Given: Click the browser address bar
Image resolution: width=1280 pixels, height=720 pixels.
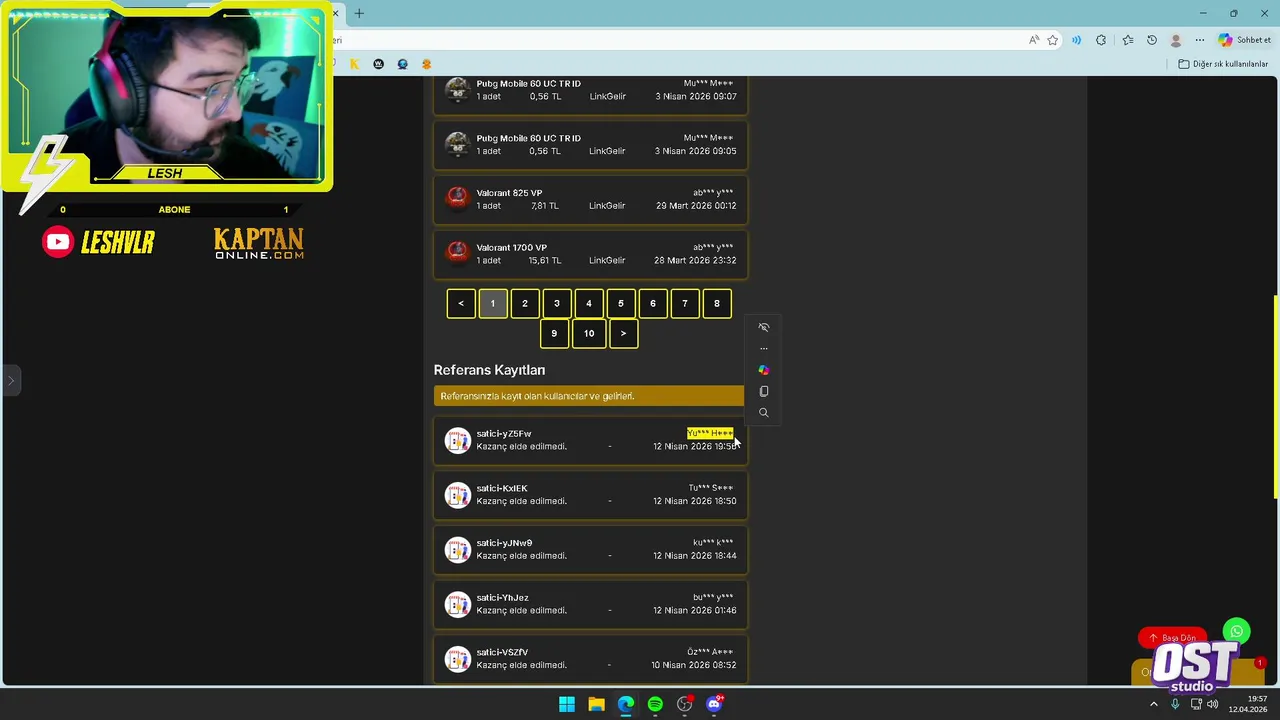Looking at the screenshot, I should tap(680, 40).
